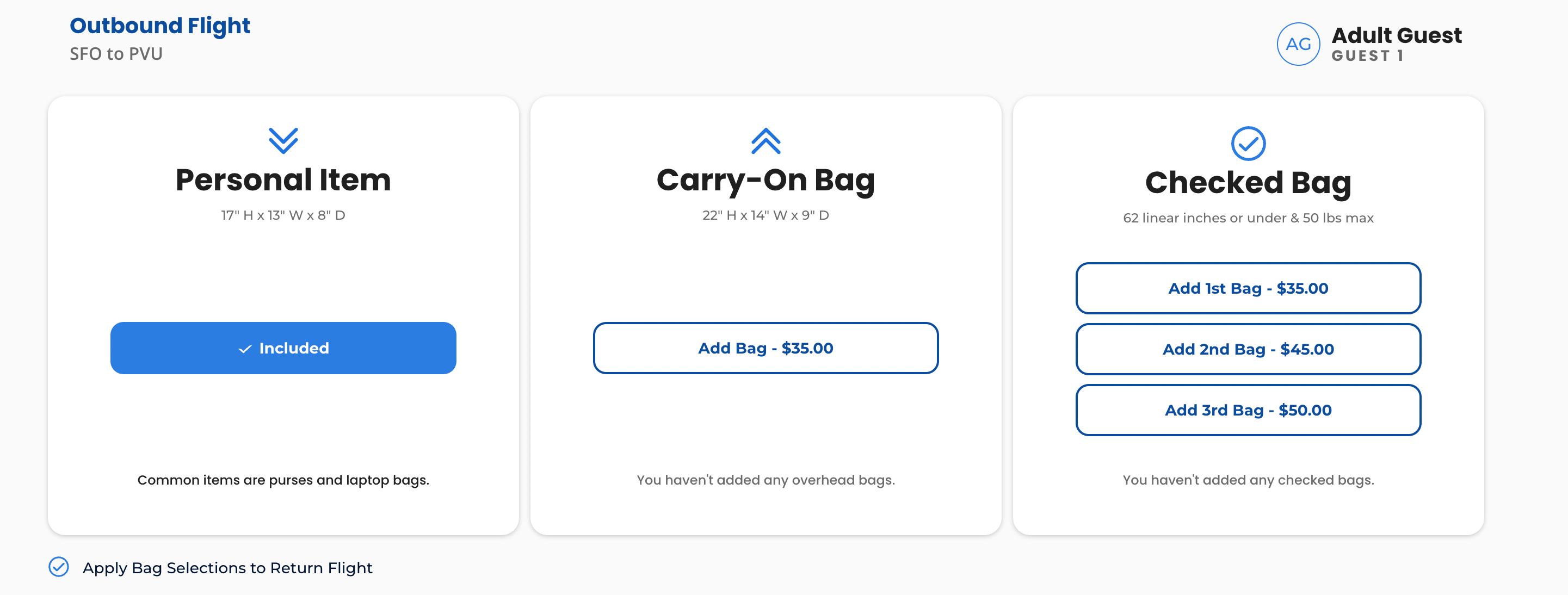Viewport: 1568px width, 595px height.
Task: Add 2nd checked bag for $45.00
Action: (x=1248, y=349)
